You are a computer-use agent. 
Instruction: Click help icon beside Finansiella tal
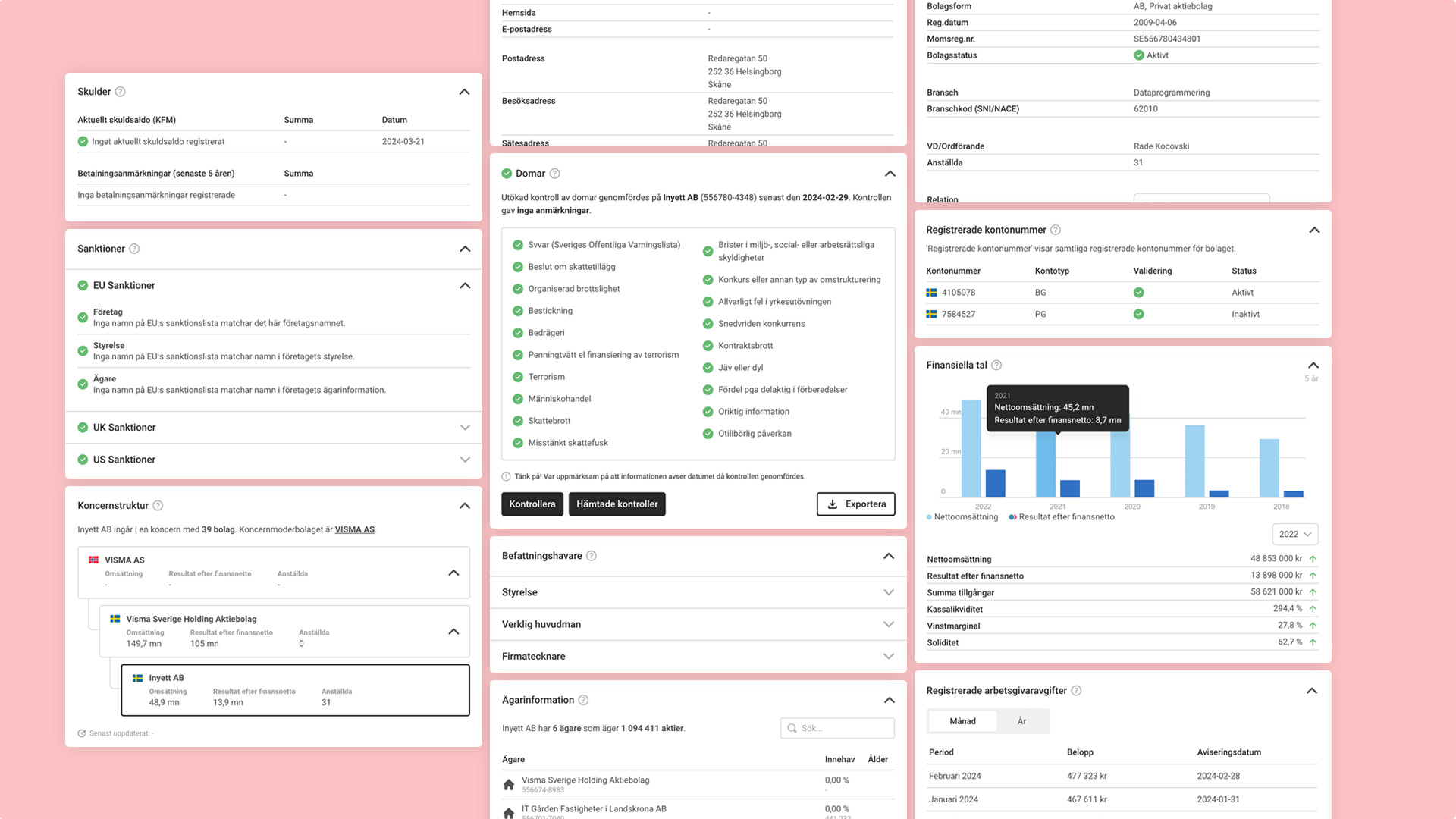tap(996, 366)
